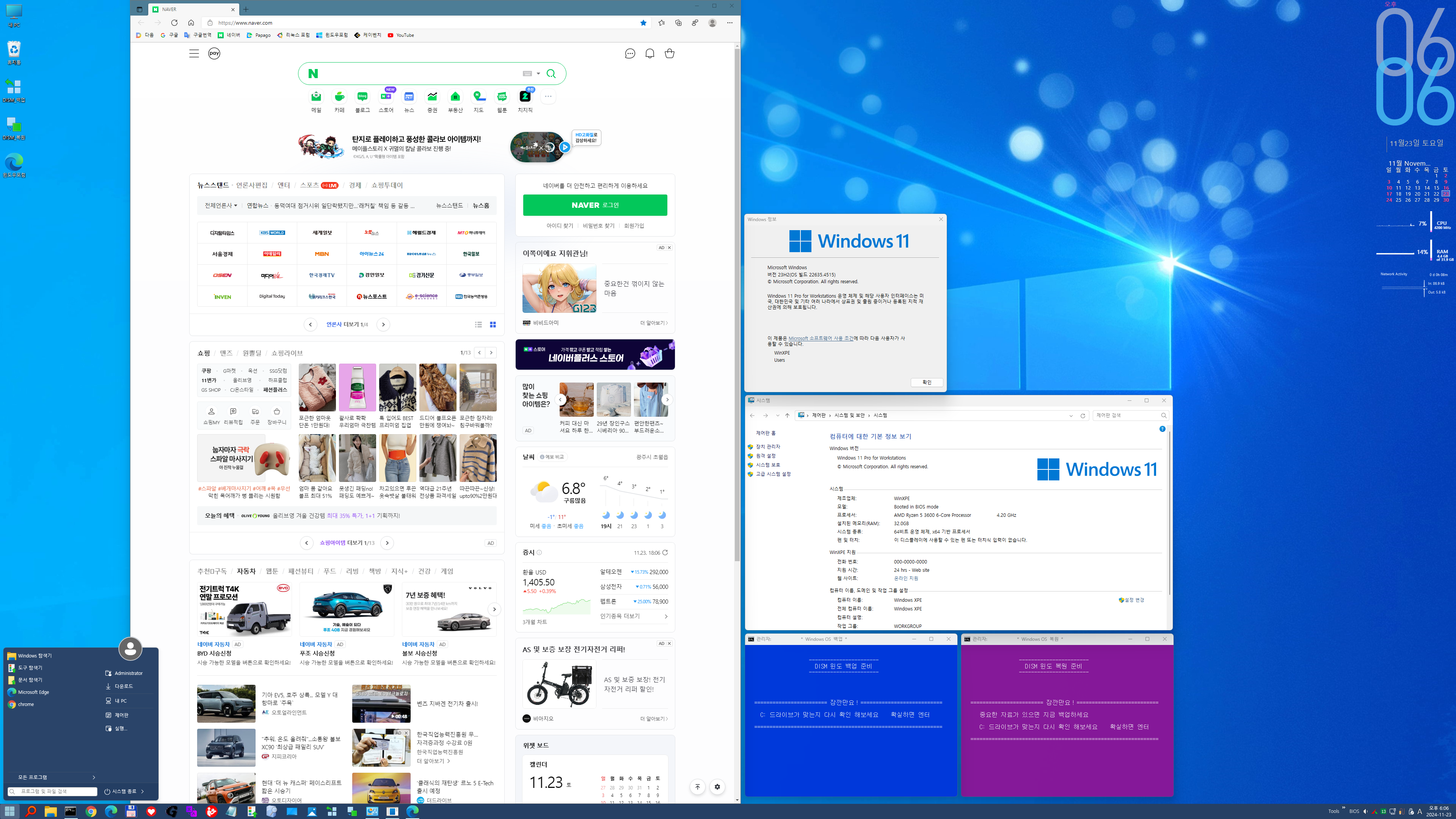Switch to the 패션뷰티 topic tab
This screenshot has width=1456, height=819.
click(301, 571)
